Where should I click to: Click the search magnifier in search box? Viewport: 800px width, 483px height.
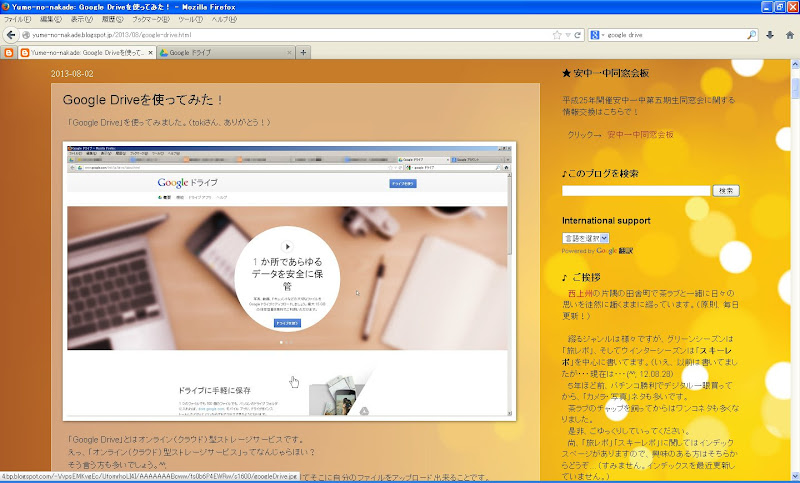(751, 35)
